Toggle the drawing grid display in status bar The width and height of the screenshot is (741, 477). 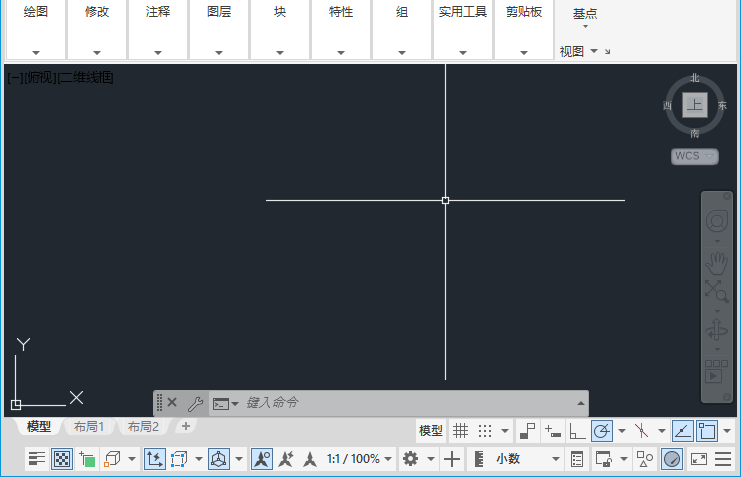pos(460,431)
